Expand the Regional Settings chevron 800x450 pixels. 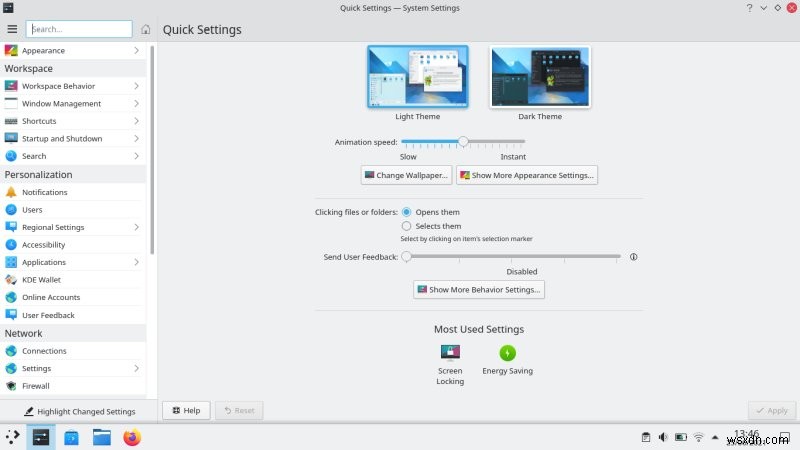pos(136,227)
